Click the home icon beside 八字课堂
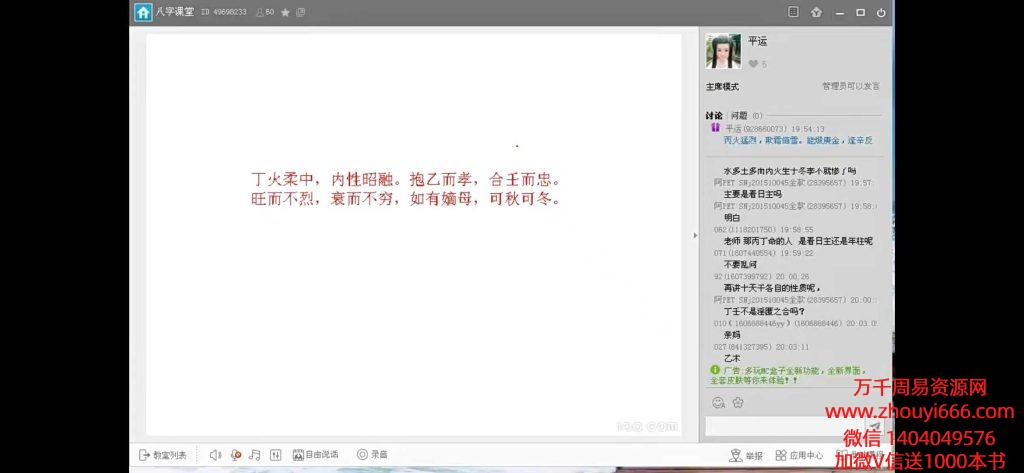 [144, 12]
